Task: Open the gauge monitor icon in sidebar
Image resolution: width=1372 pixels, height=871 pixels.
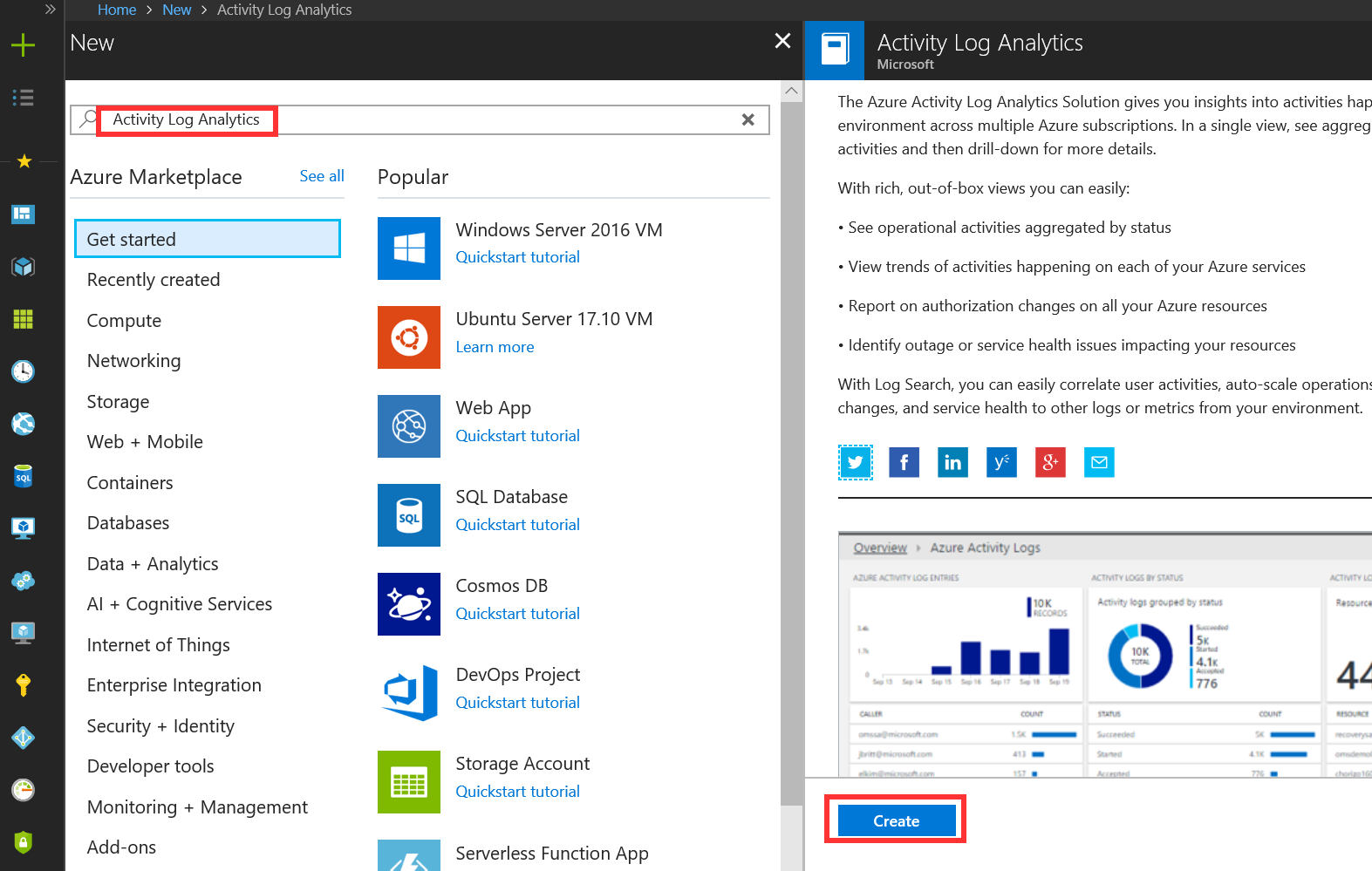Action: tap(24, 790)
